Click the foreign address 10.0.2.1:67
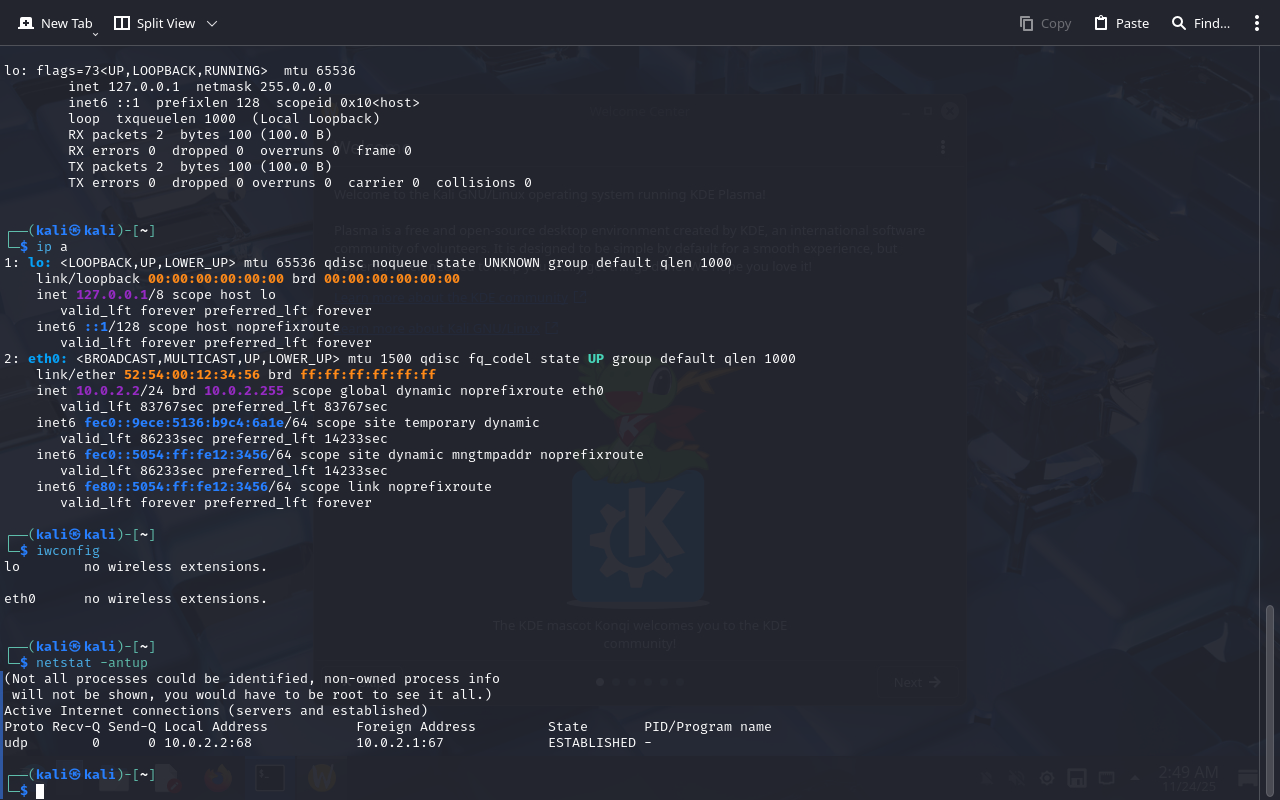1280x800 pixels. coord(400,742)
